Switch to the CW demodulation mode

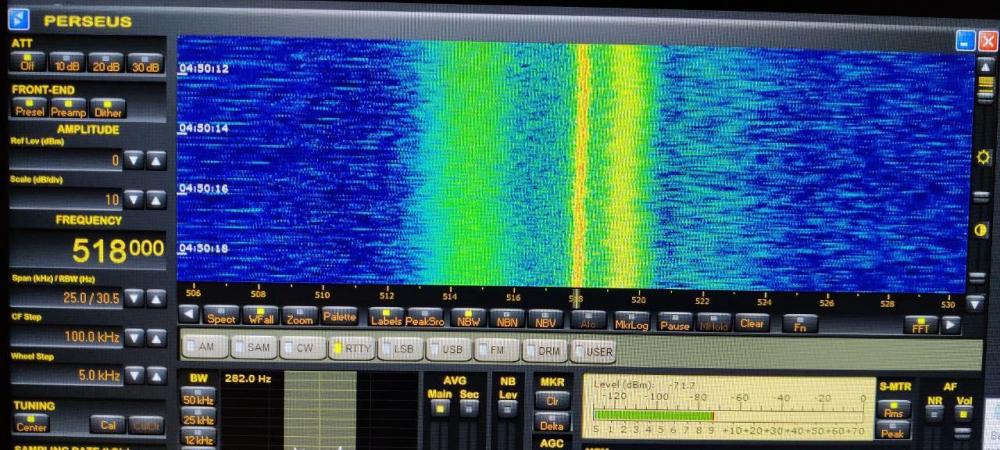[x=301, y=349]
